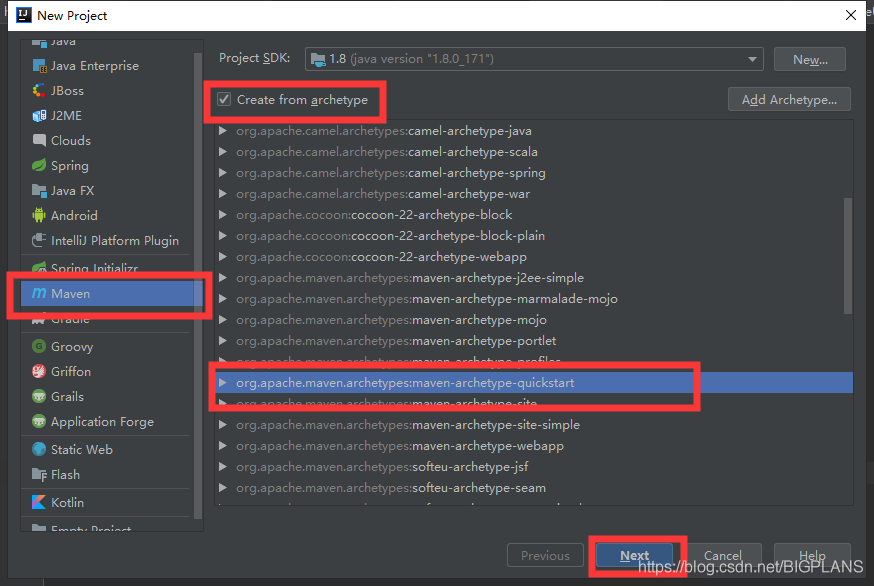874x586 pixels.
Task: Click the JBoss project type icon
Action: point(39,90)
